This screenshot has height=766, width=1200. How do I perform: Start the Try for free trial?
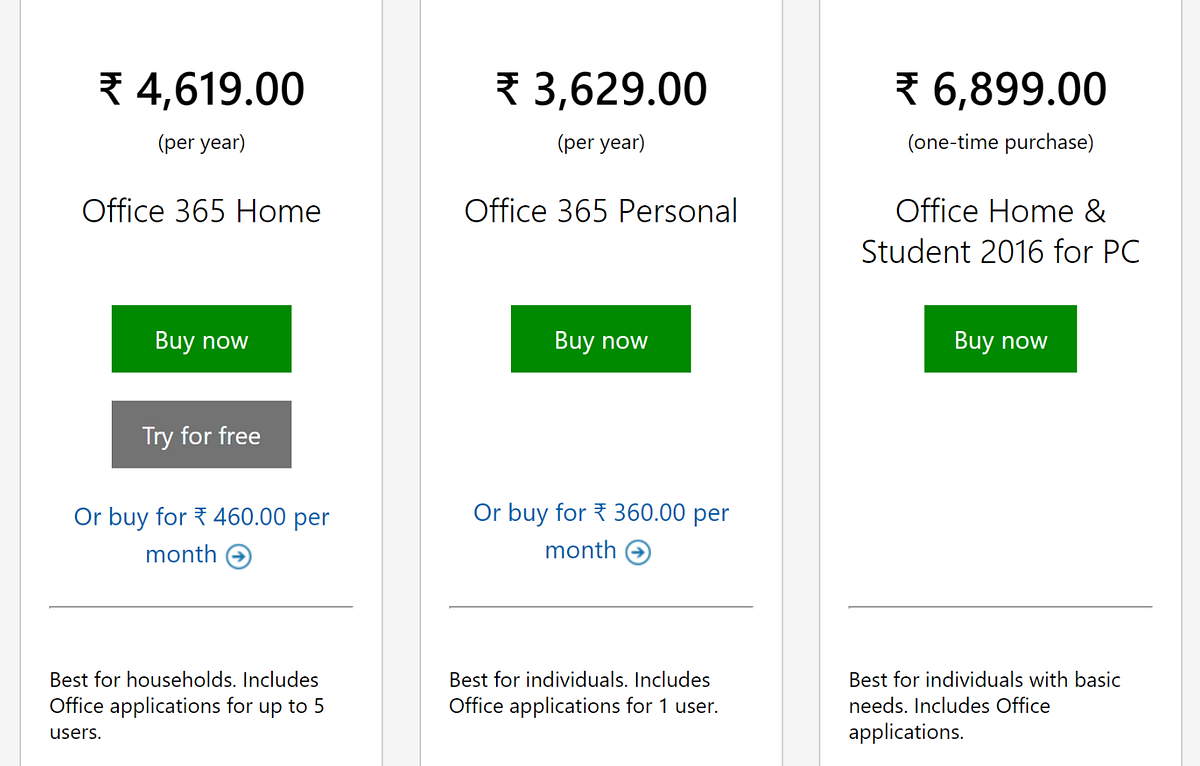[x=201, y=435]
